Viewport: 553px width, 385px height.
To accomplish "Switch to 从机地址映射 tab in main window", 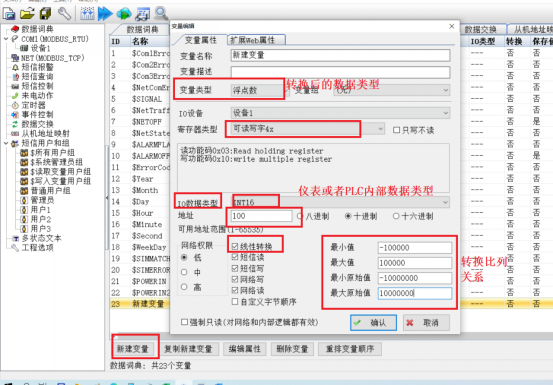I will coord(531,30).
